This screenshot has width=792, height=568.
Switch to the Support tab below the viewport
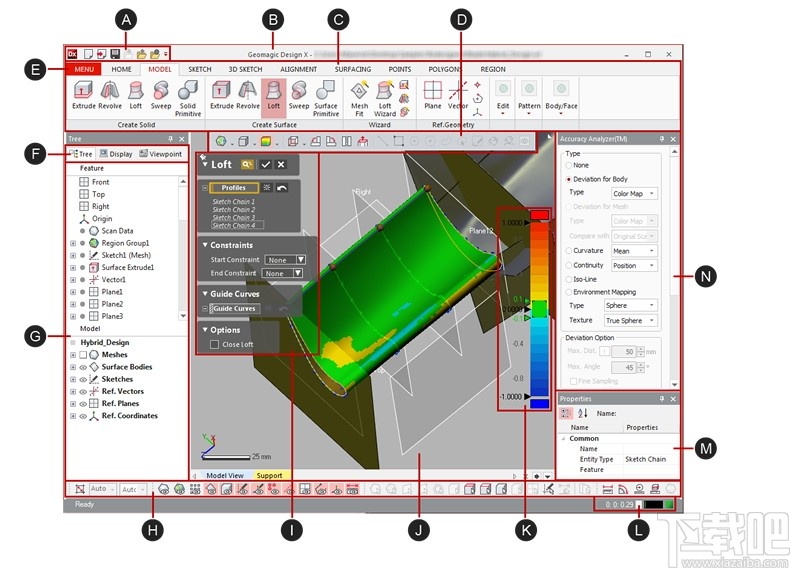pyautogui.click(x=269, y=476)
